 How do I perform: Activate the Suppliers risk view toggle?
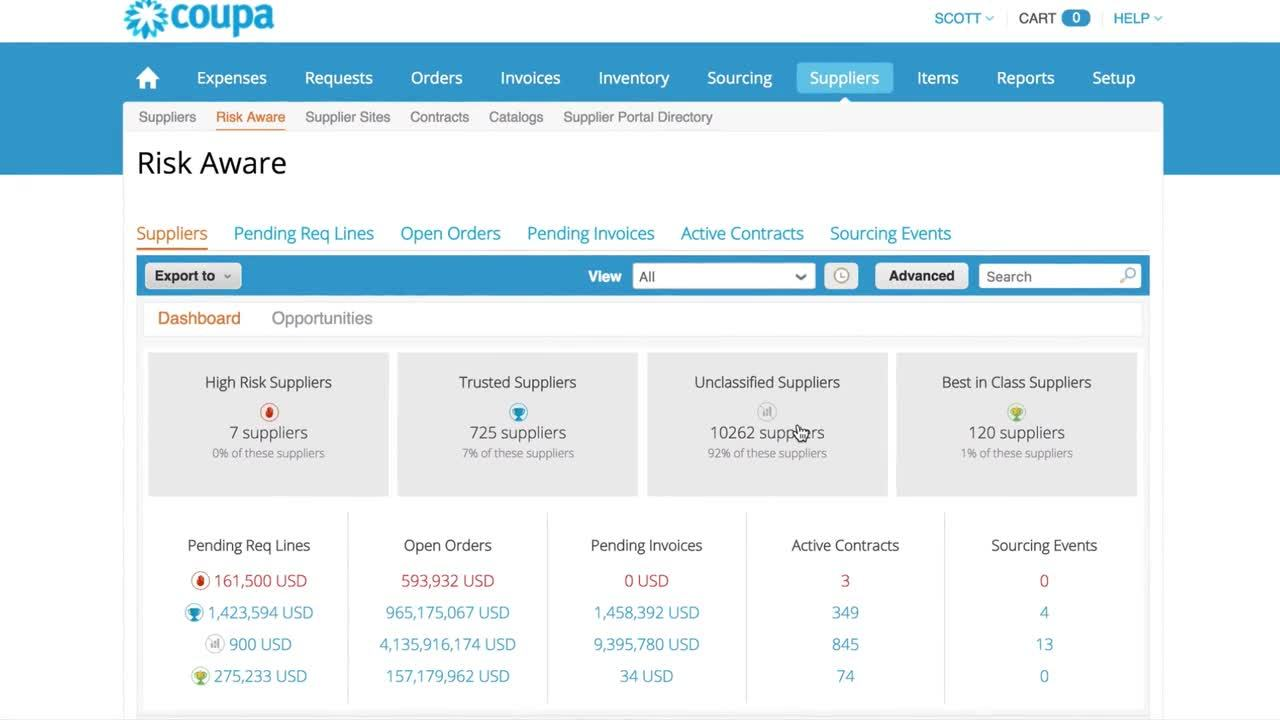pos(171,233)
